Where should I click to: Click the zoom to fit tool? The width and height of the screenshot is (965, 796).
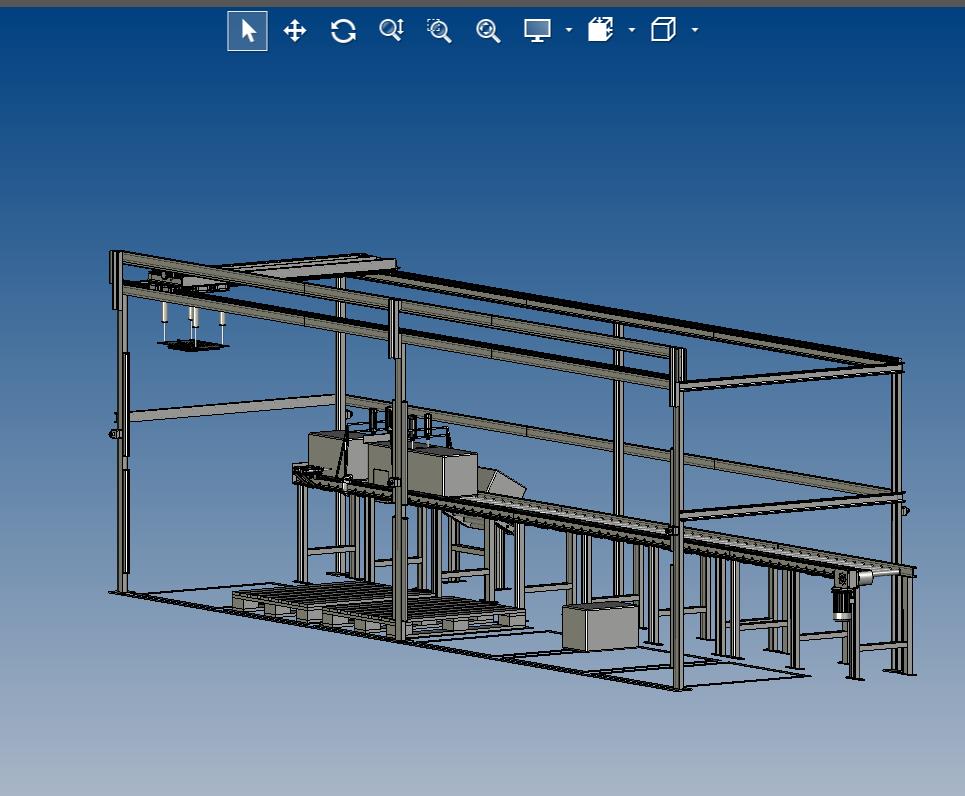coord(488,30)
